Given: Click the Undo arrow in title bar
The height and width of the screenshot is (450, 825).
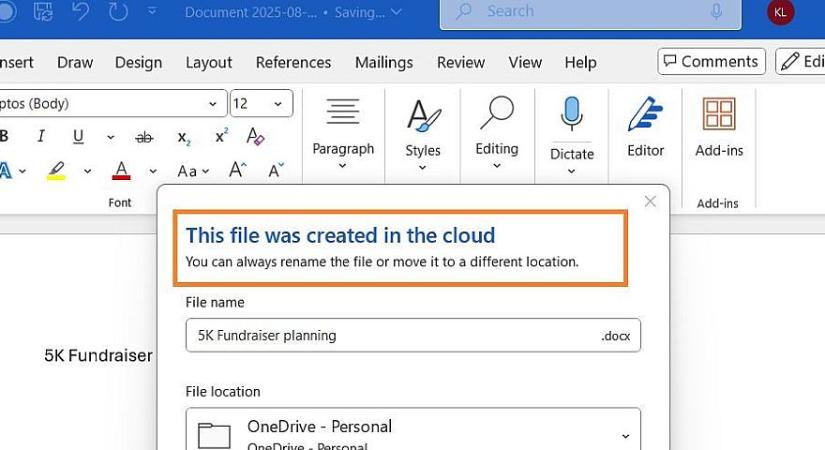Looking at the screenshot, I should click(x=80, y=11).
